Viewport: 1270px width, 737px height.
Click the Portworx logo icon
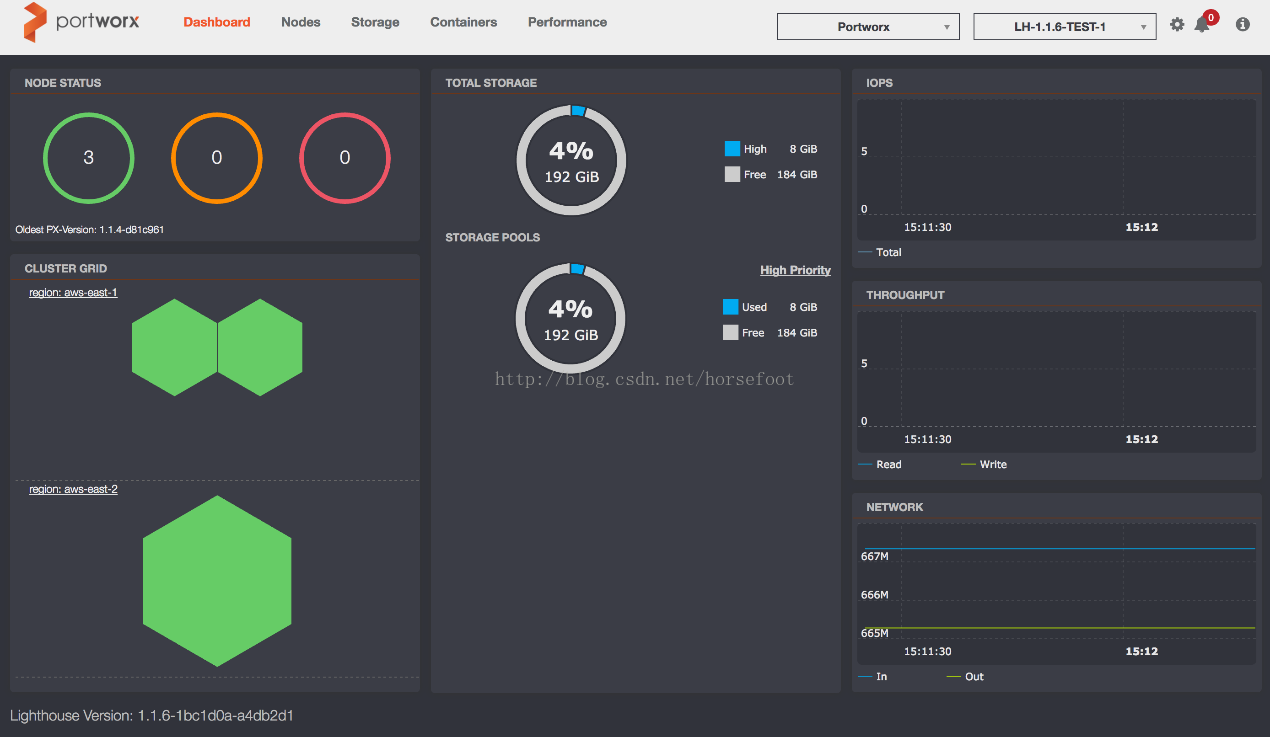35,22
